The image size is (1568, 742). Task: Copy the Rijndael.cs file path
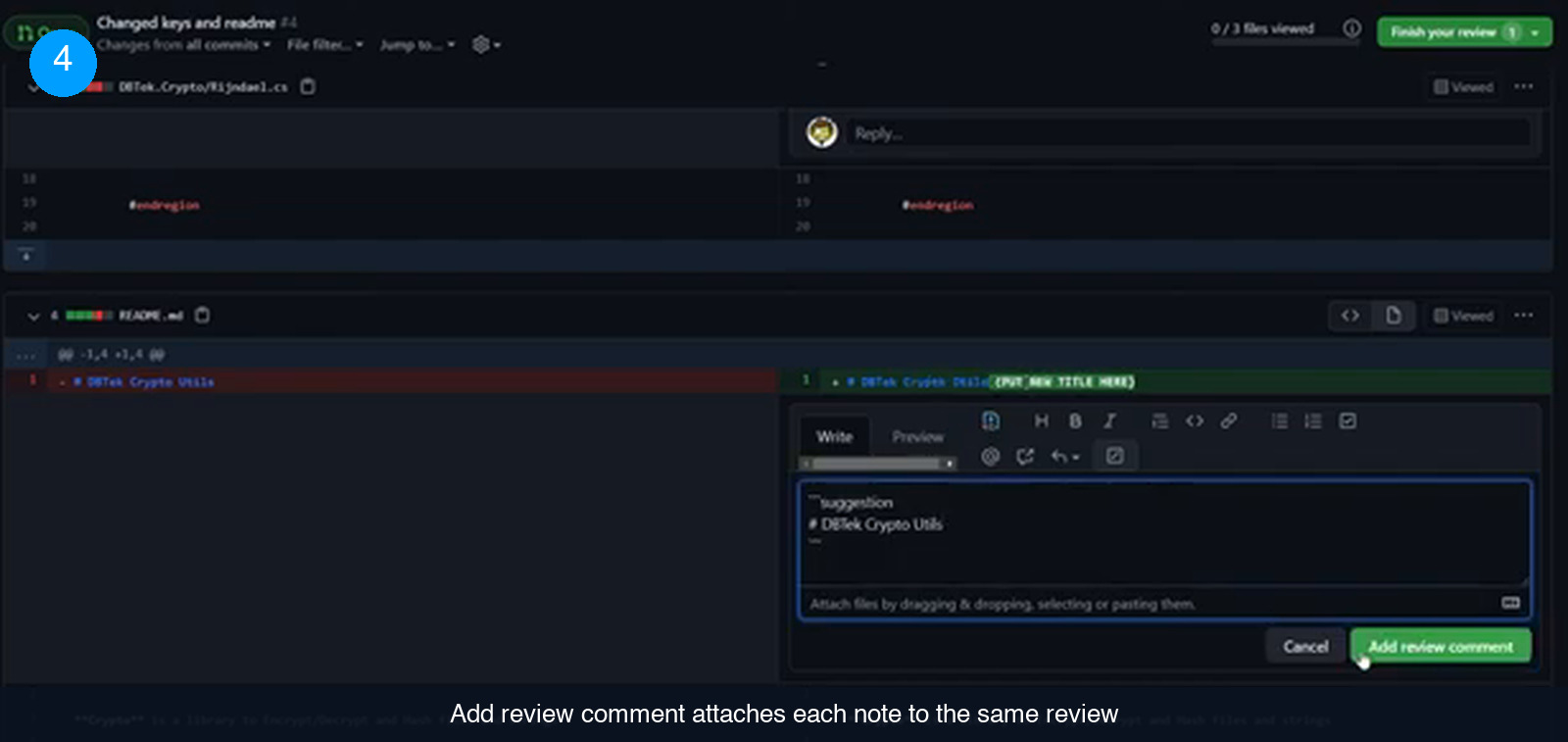click(308, 86)
